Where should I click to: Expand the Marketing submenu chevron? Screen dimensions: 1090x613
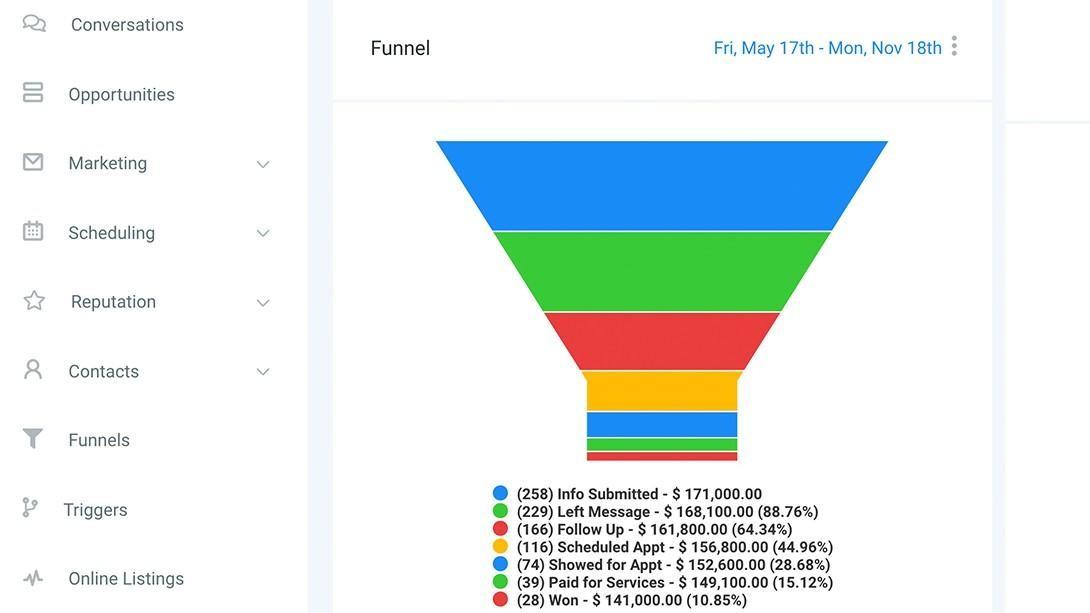pos(263,164)
